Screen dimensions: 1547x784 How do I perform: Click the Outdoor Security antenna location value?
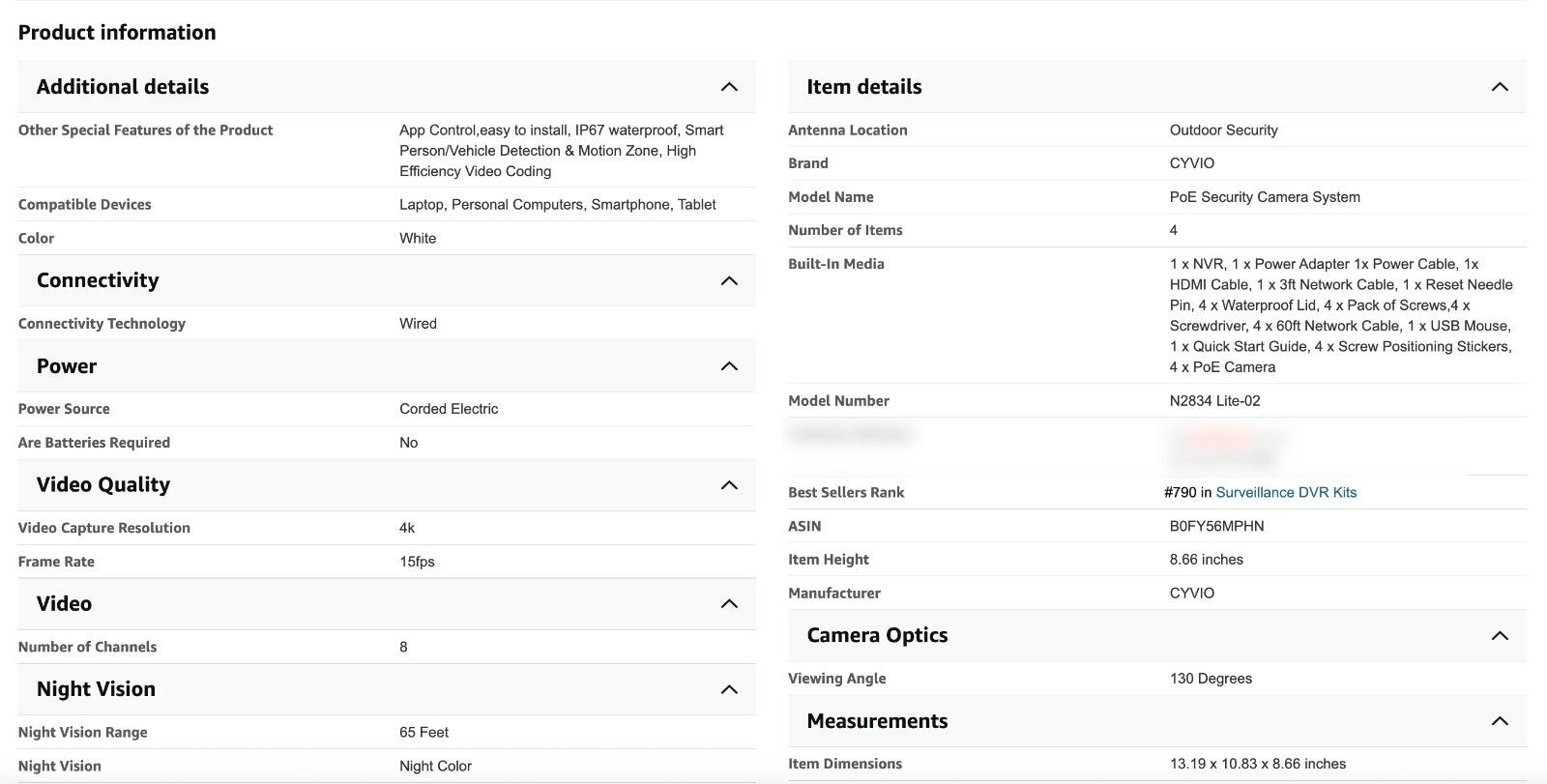1224,131
